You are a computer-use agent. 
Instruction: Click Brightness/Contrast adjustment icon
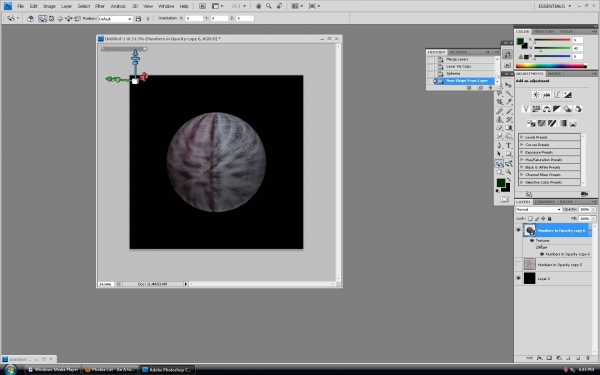coord(536,95)
